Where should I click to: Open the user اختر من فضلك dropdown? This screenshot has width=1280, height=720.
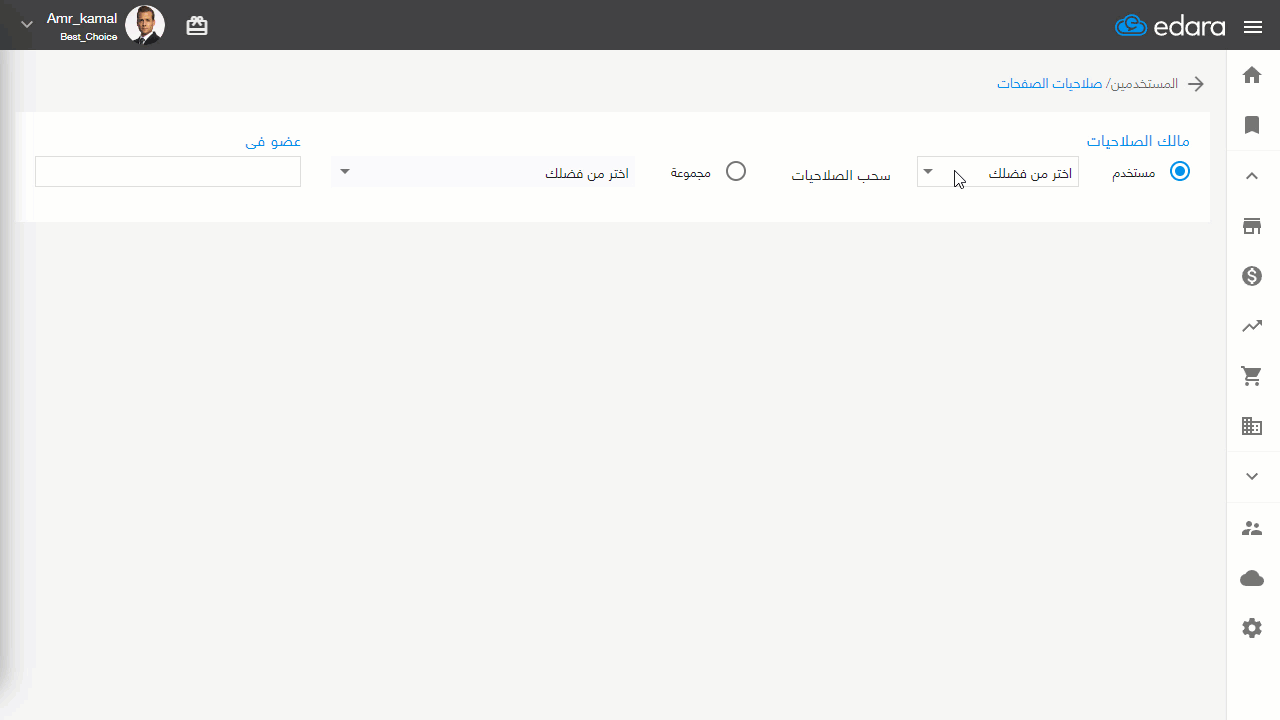coord(998,172)
